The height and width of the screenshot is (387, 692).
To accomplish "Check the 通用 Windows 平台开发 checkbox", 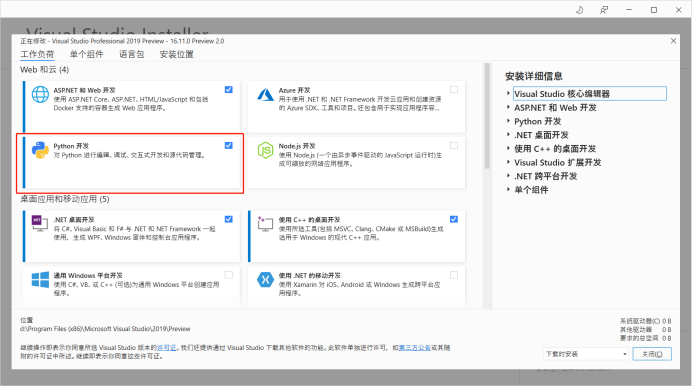I will pyautogui.click(x=229, y=275).
